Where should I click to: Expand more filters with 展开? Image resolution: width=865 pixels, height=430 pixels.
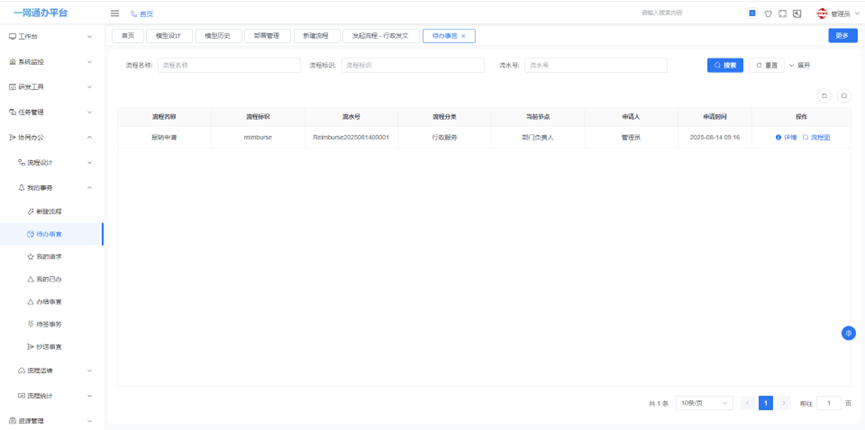pos(800,65)
